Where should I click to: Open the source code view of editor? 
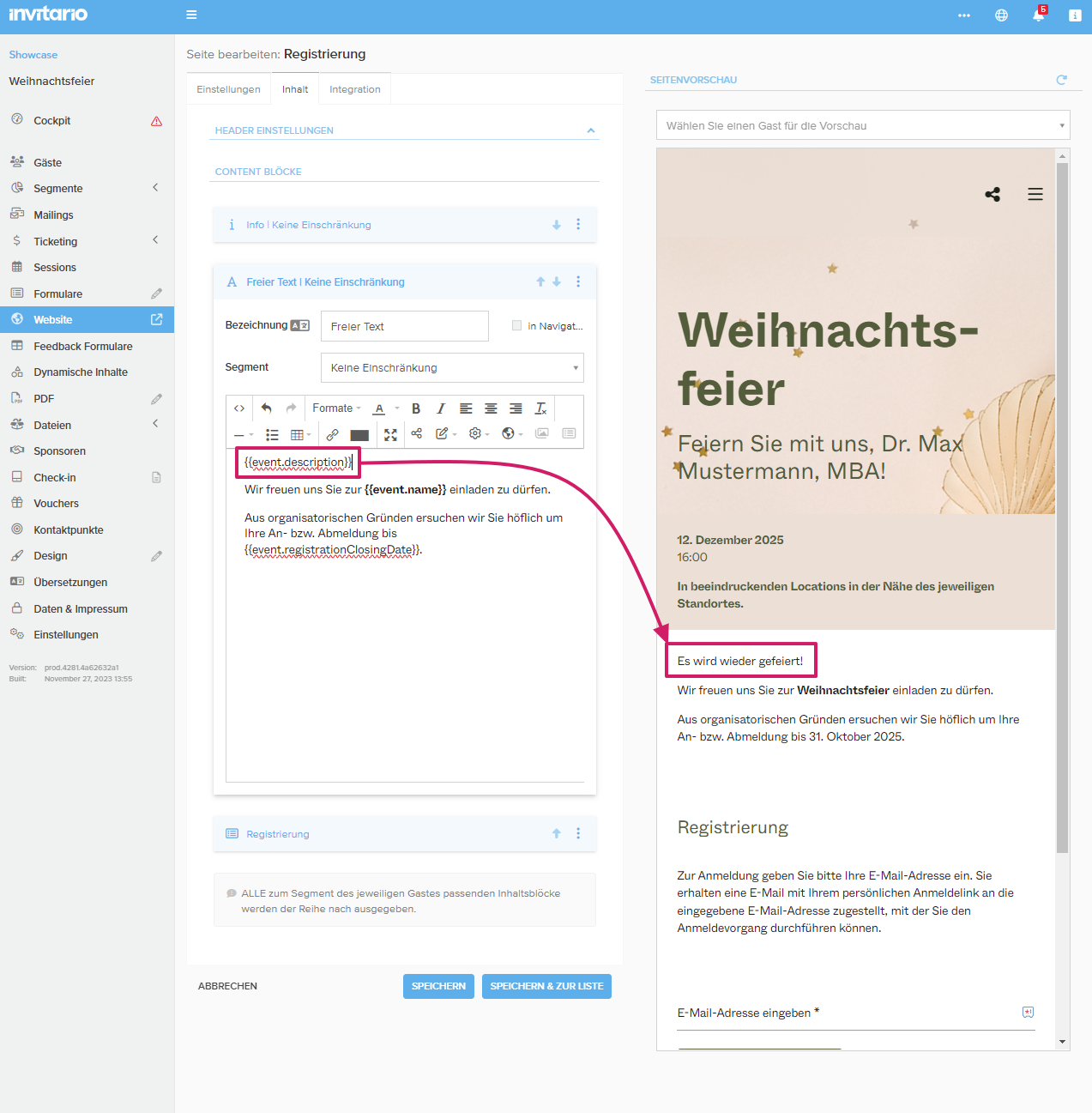(239, 408)
